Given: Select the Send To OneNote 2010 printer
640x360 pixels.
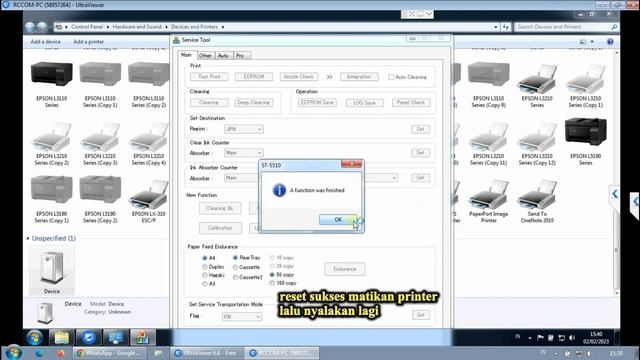Looking at the screenshot, I should coord(537,194).
